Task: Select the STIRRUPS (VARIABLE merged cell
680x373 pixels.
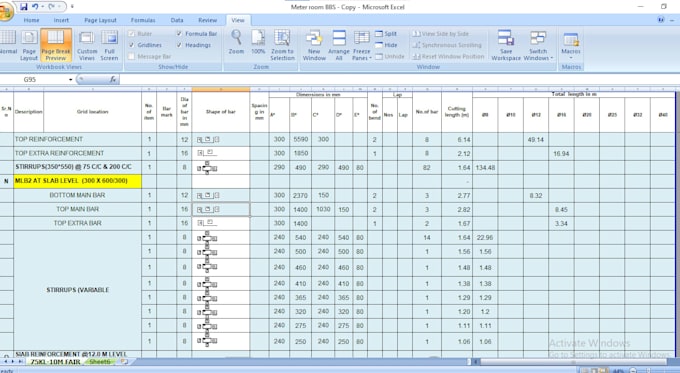Action: [x=78, y=290]
